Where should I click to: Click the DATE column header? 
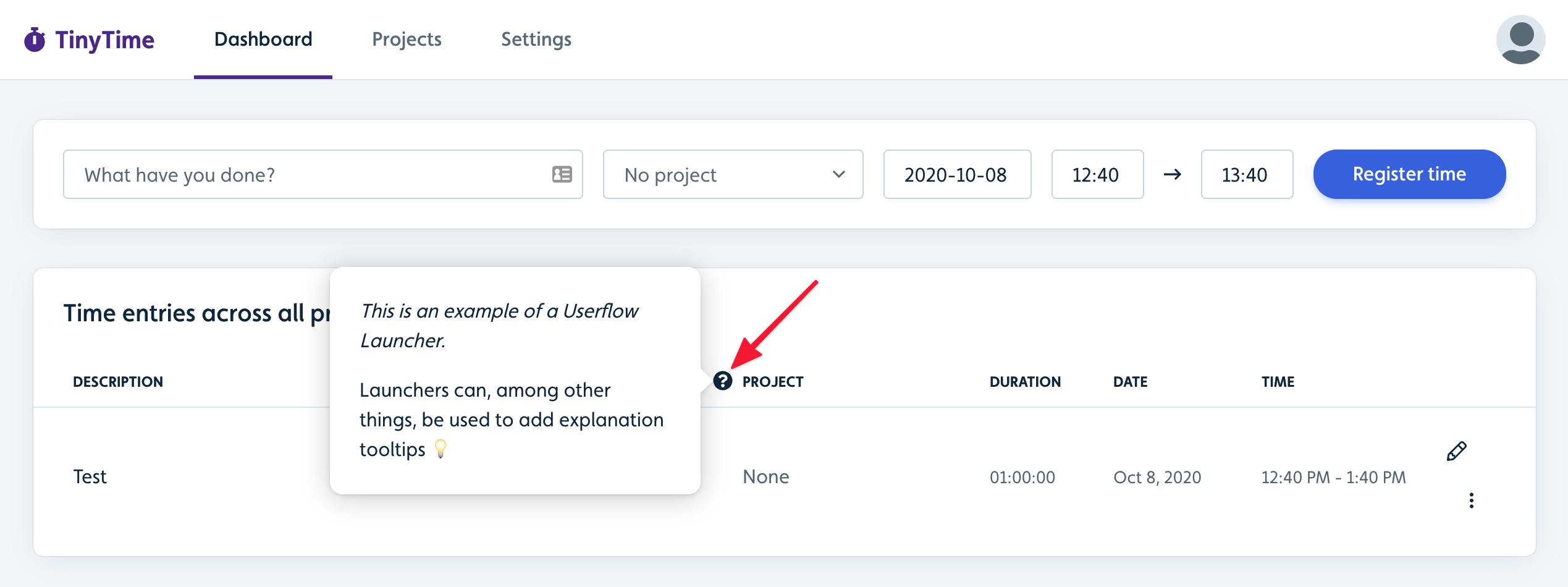point(1130,382)
